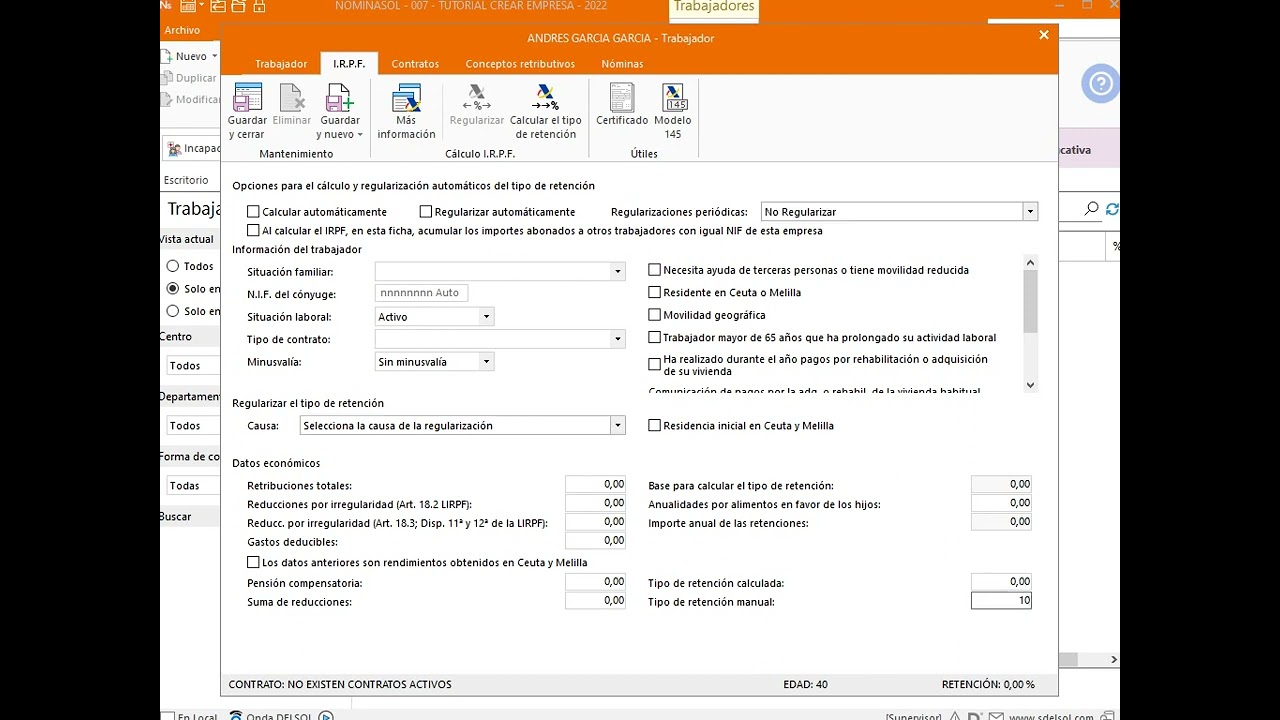The width and height of the screenshot is (1280, 720).
Task: Check rendimientos obtenidos en Ceuta y Melilla
Action: pos(253,562)
